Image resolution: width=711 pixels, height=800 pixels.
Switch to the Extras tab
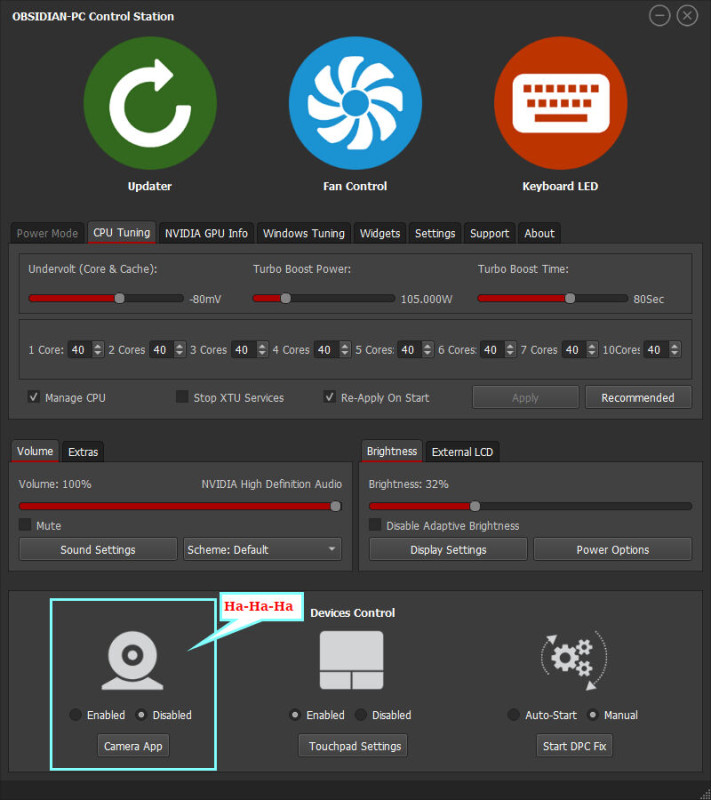tap(83, 452)
